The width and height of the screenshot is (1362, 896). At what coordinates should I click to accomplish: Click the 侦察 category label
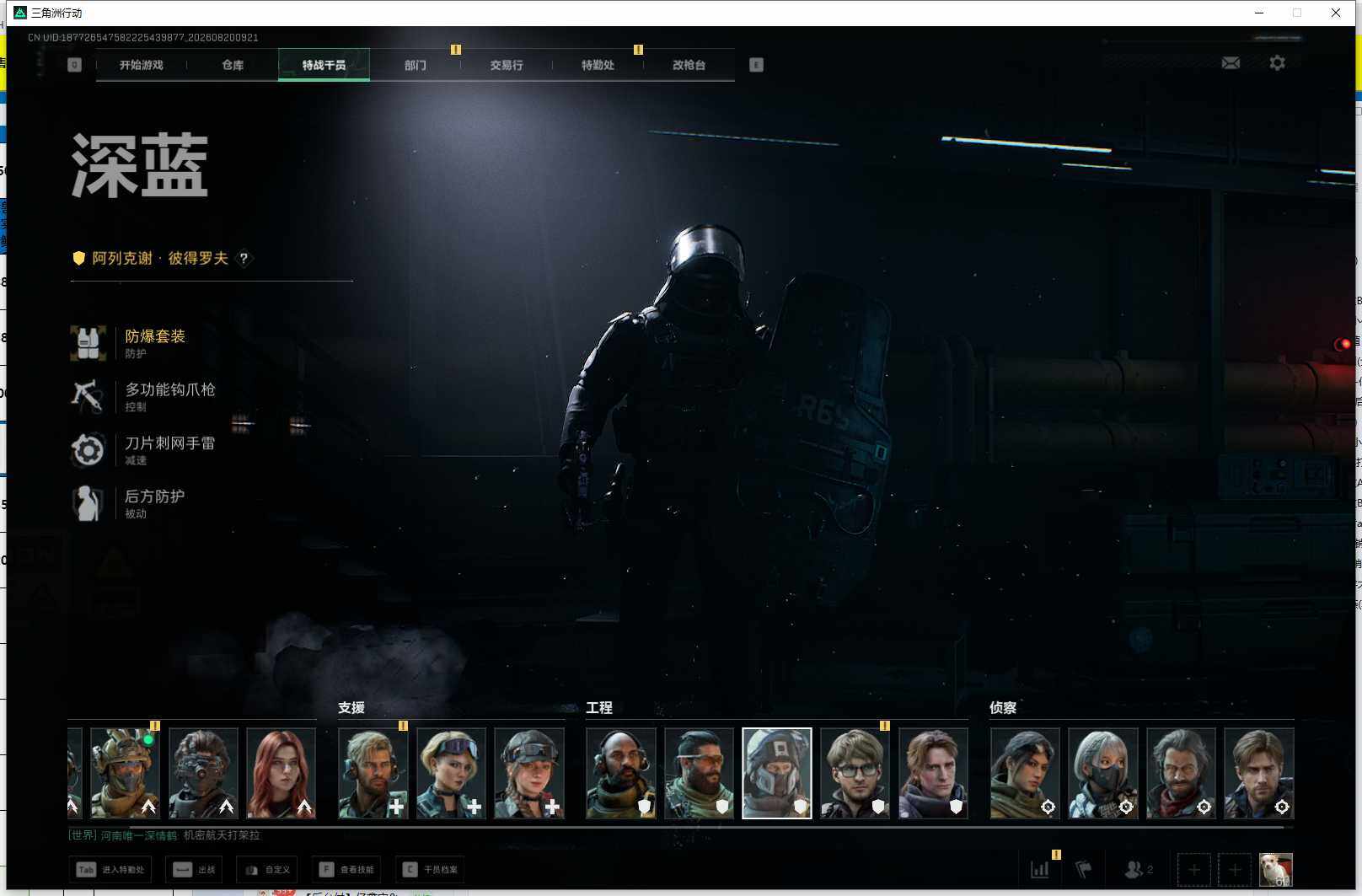pyautogui.click(x=1003, y=708)
